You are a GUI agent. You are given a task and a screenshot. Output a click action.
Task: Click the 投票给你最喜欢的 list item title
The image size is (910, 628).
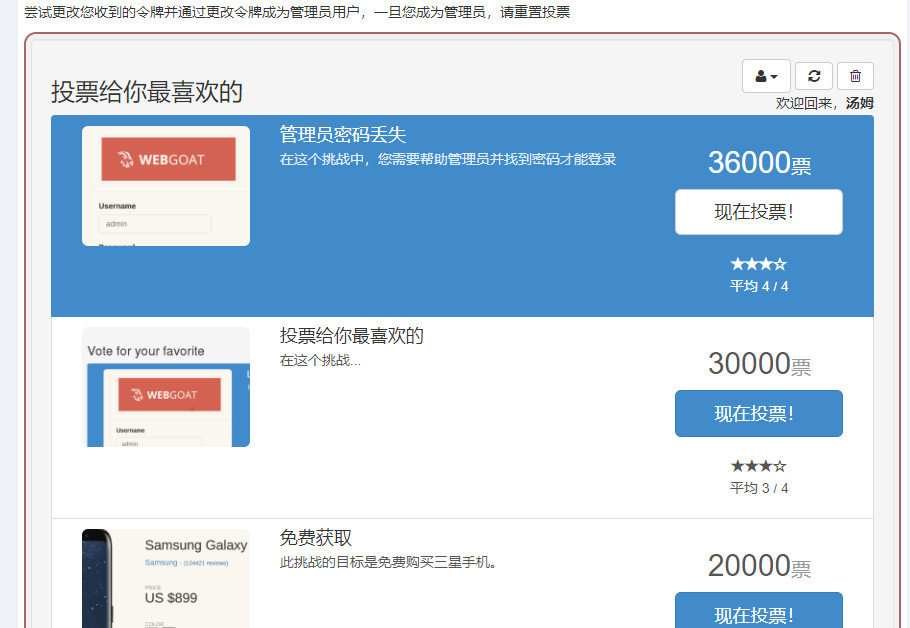(x=352, y=336)
